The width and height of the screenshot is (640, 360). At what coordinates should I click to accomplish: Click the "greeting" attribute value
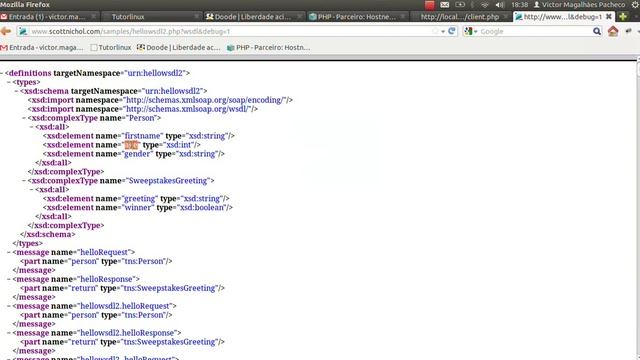click(140, 199)
